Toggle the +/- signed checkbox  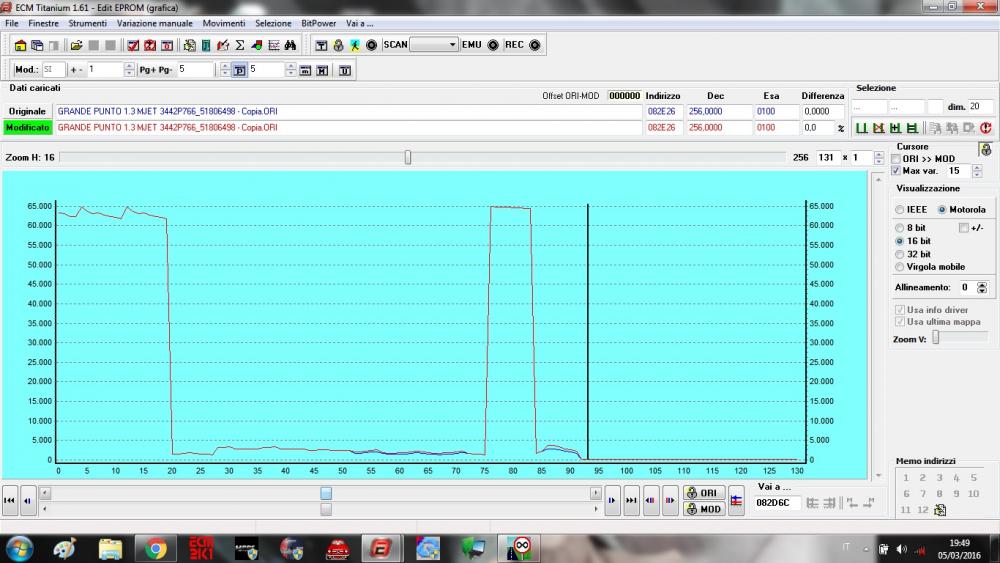pos(964,228)
